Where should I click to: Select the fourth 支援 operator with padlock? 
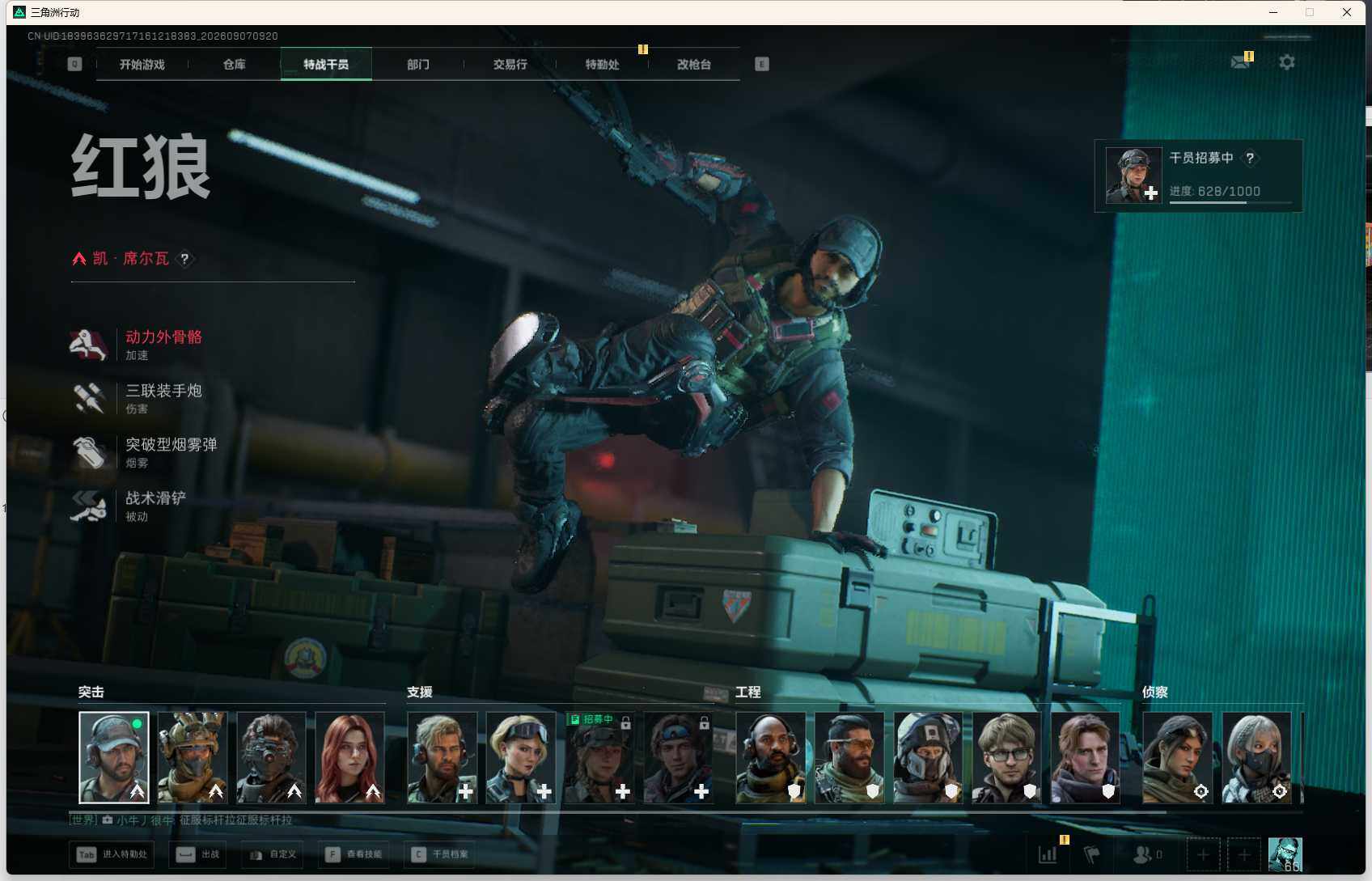[x=678, y=757]
